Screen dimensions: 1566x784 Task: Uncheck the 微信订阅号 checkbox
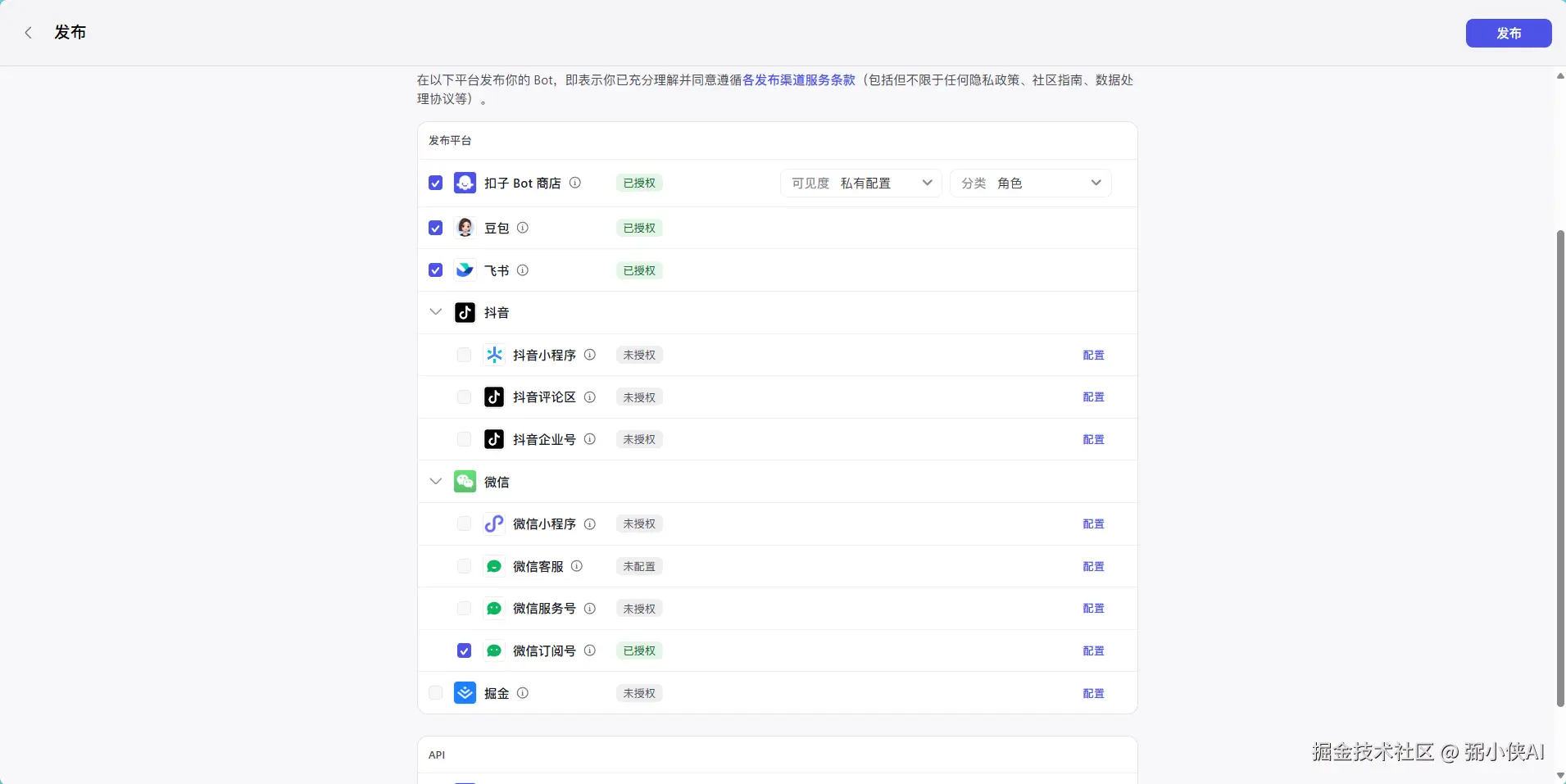pos(464,650)
